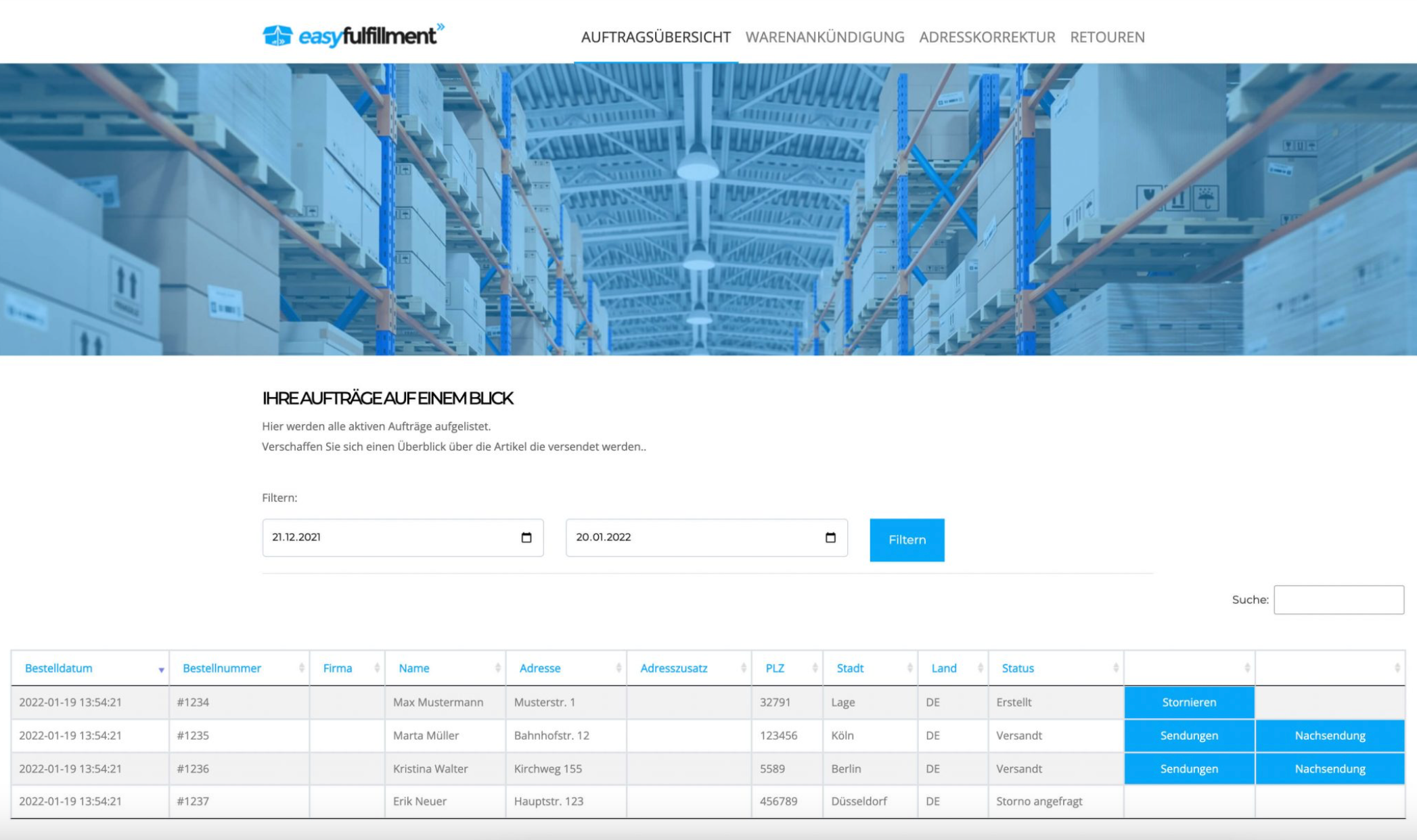Sort table by Name column header
The height and width of the screenshot is (840, 1417).
click(x=414, y=668)
